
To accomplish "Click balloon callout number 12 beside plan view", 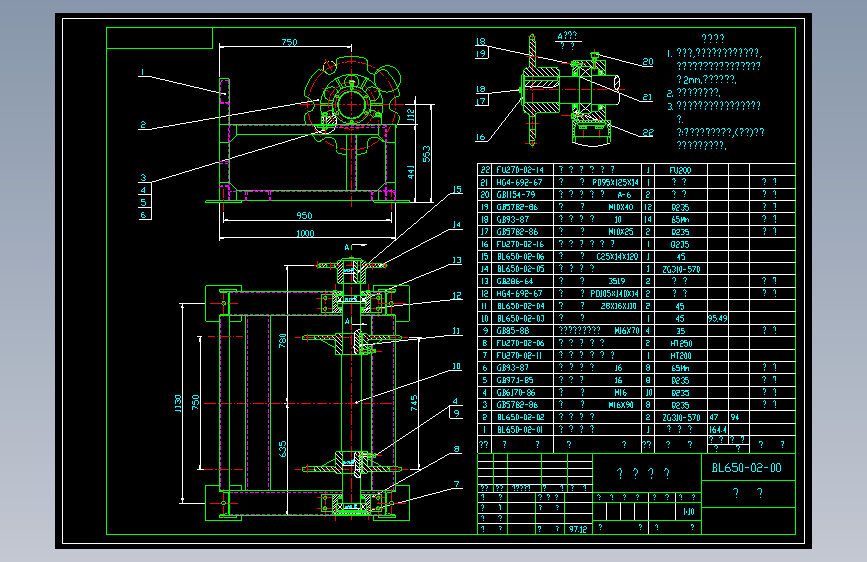I will click(x=456, y=295).
